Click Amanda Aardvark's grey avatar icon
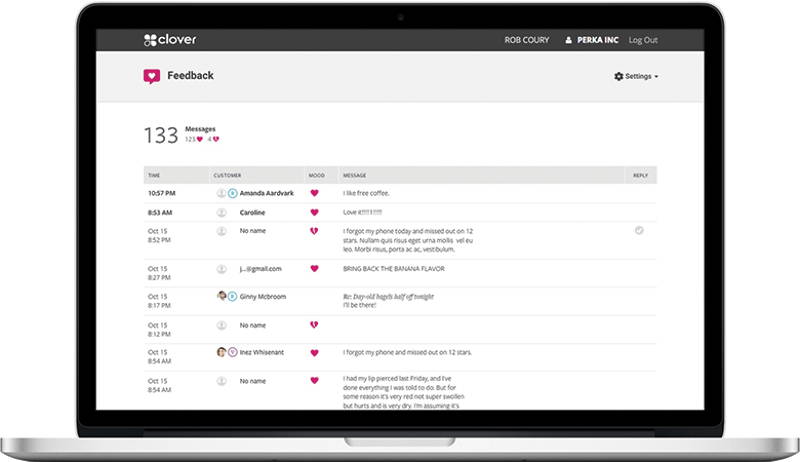Viewport: 800px width, 462px height. point(221,193)
